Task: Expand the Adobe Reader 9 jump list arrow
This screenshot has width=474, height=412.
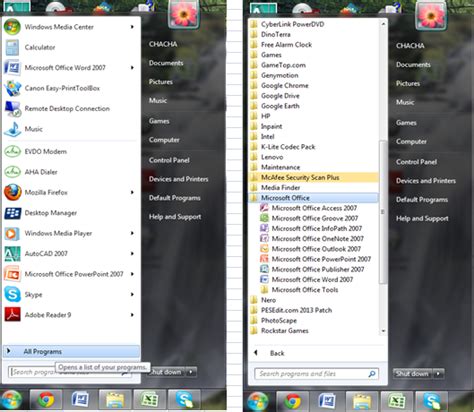Action: (132, 315)
